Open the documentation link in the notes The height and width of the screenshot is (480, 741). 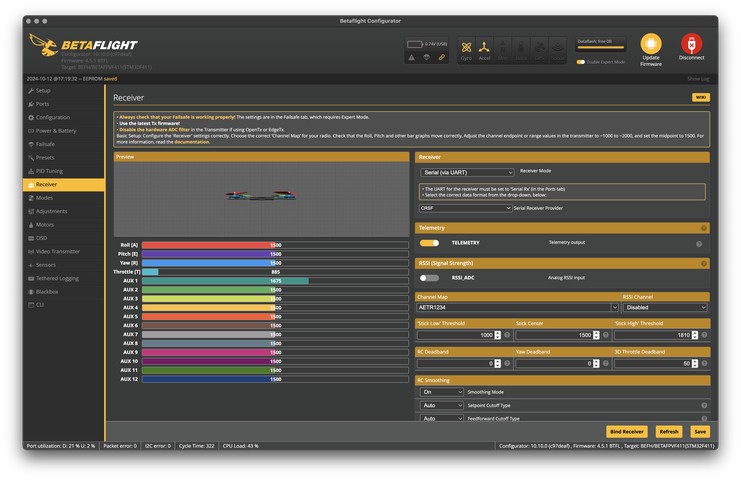(x=191, y=142)
